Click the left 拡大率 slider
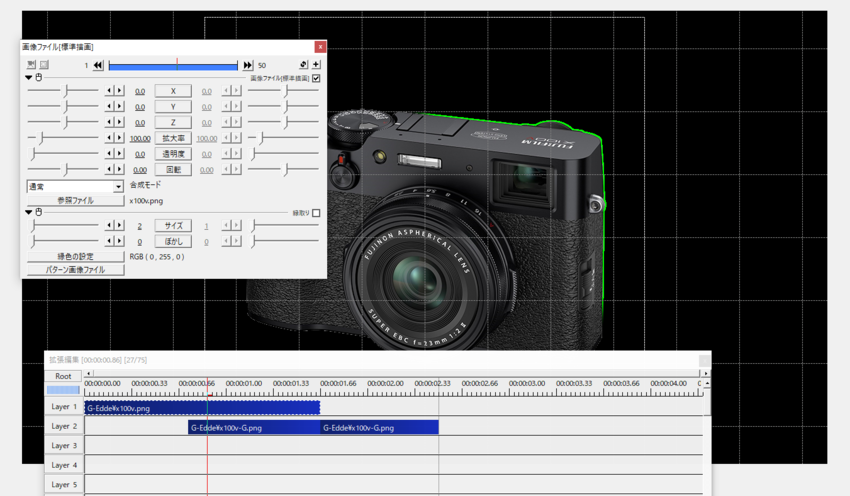The height and width of the screenshot is (496, 850). 63,138
